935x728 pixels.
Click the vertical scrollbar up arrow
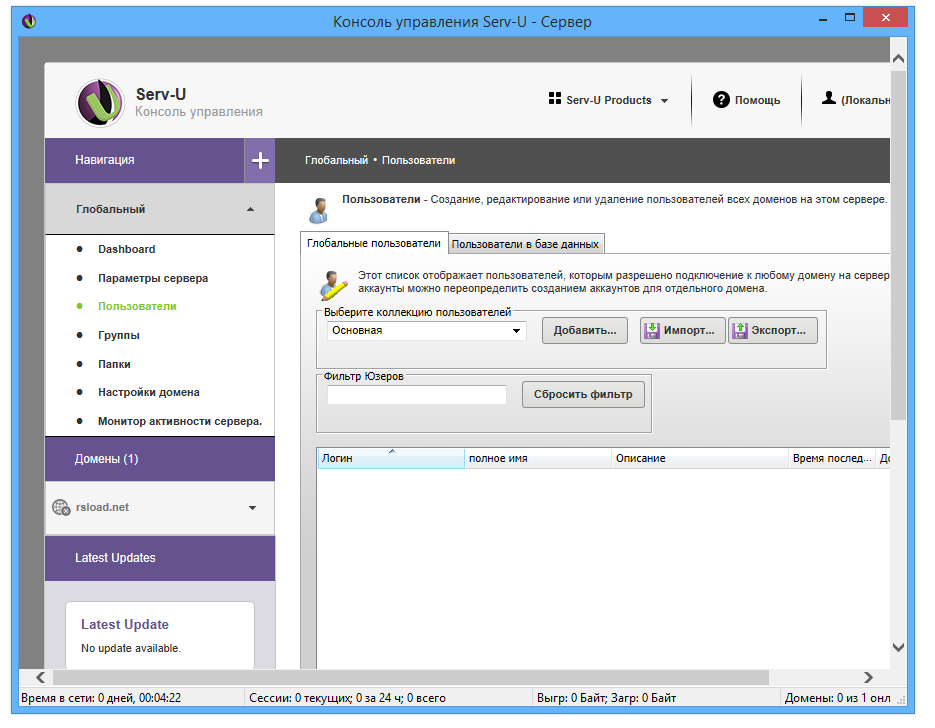click(x=899, y=58)
